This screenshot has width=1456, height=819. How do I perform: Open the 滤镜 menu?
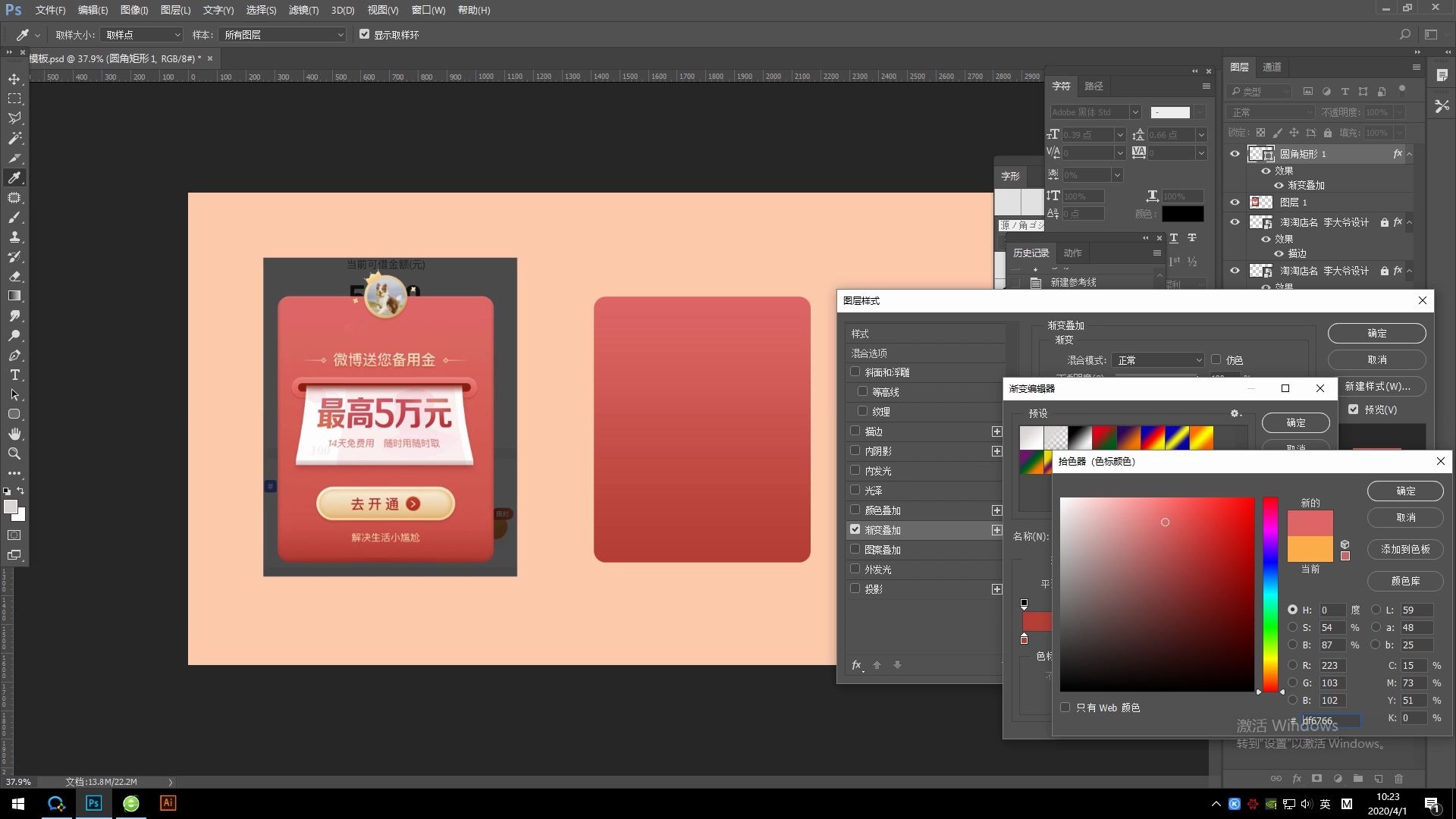click(x=303, y=10)
